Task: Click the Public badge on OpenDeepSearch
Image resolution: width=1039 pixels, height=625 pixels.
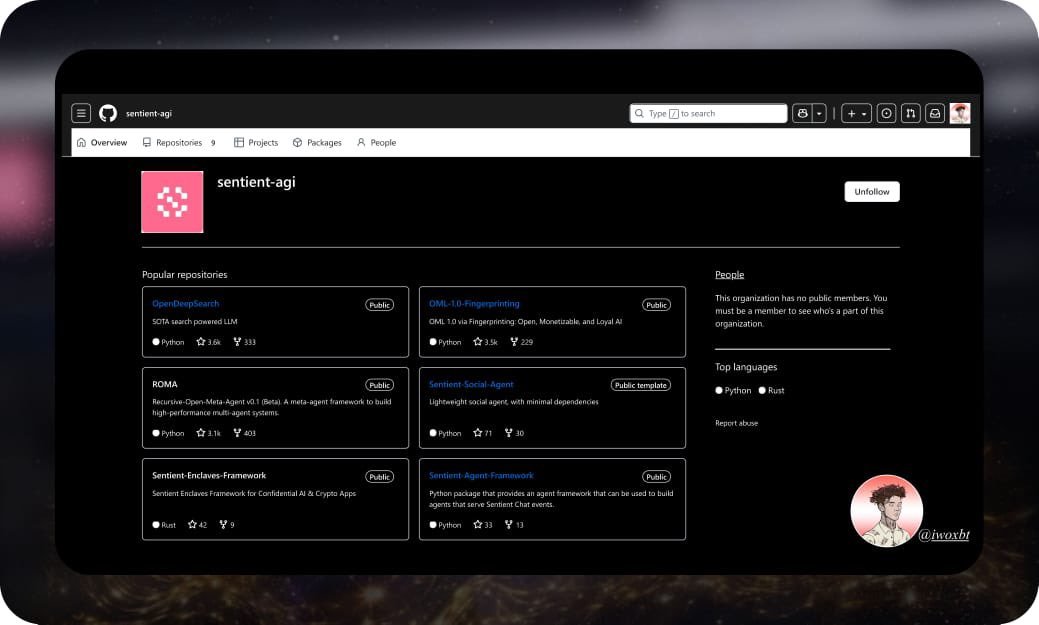Action: pyautogui.click(x=380, y=305)
